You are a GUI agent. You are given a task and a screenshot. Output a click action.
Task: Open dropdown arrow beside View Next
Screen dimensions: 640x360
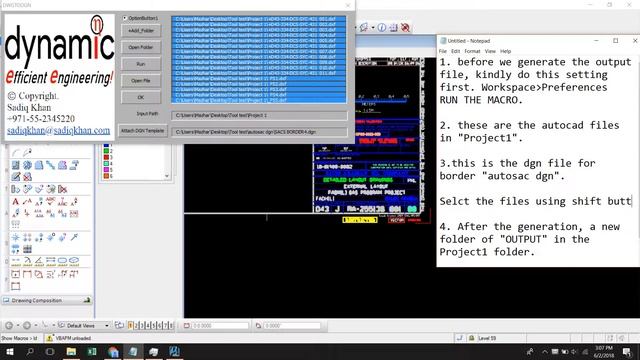tap(36, 325)
